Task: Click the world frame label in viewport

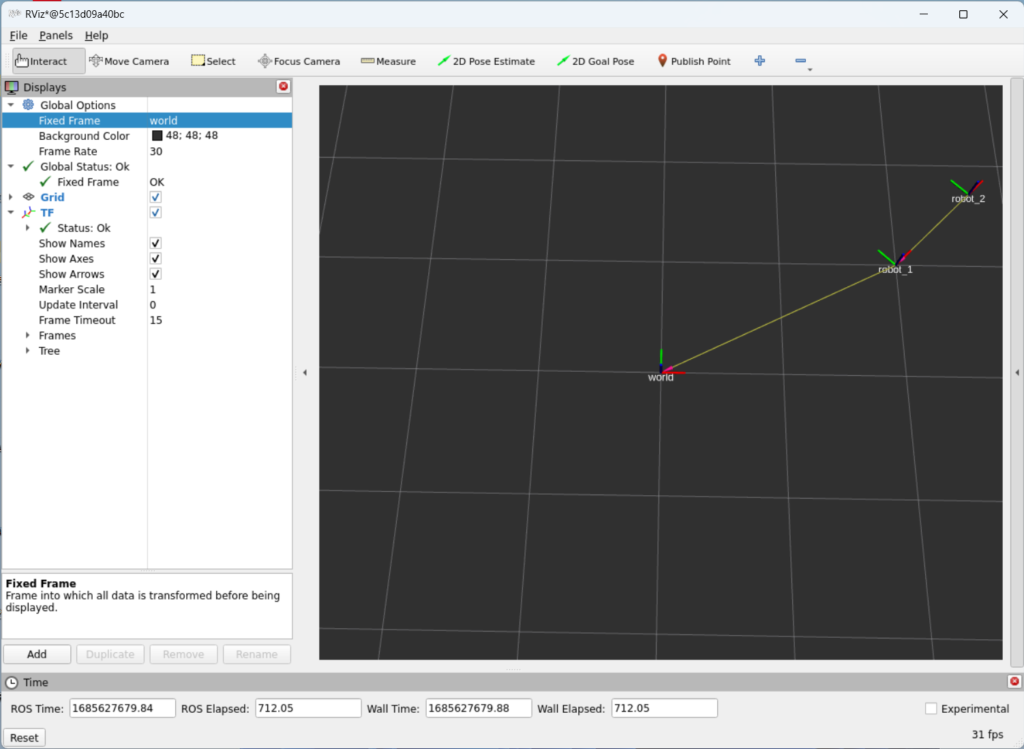Action: (x=660, y=377)
